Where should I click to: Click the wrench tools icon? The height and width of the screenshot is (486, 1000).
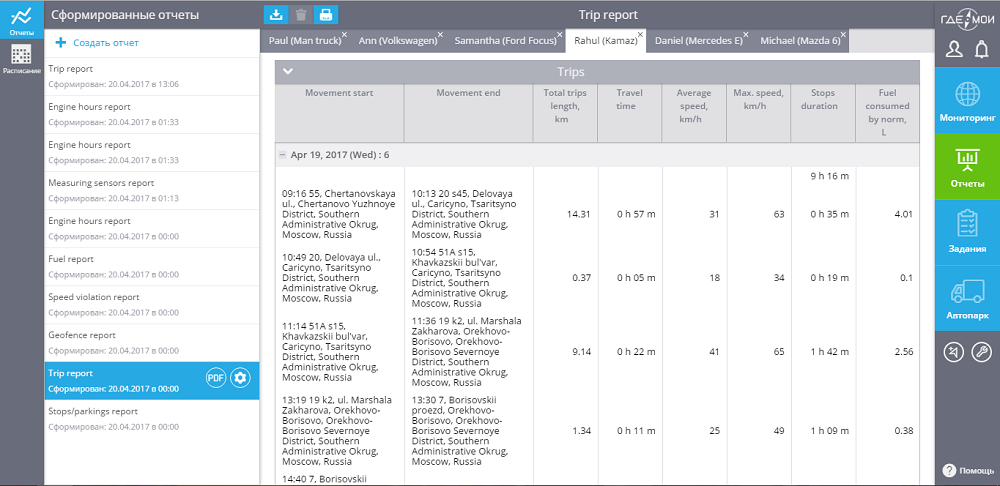click(x=981, y=351)
